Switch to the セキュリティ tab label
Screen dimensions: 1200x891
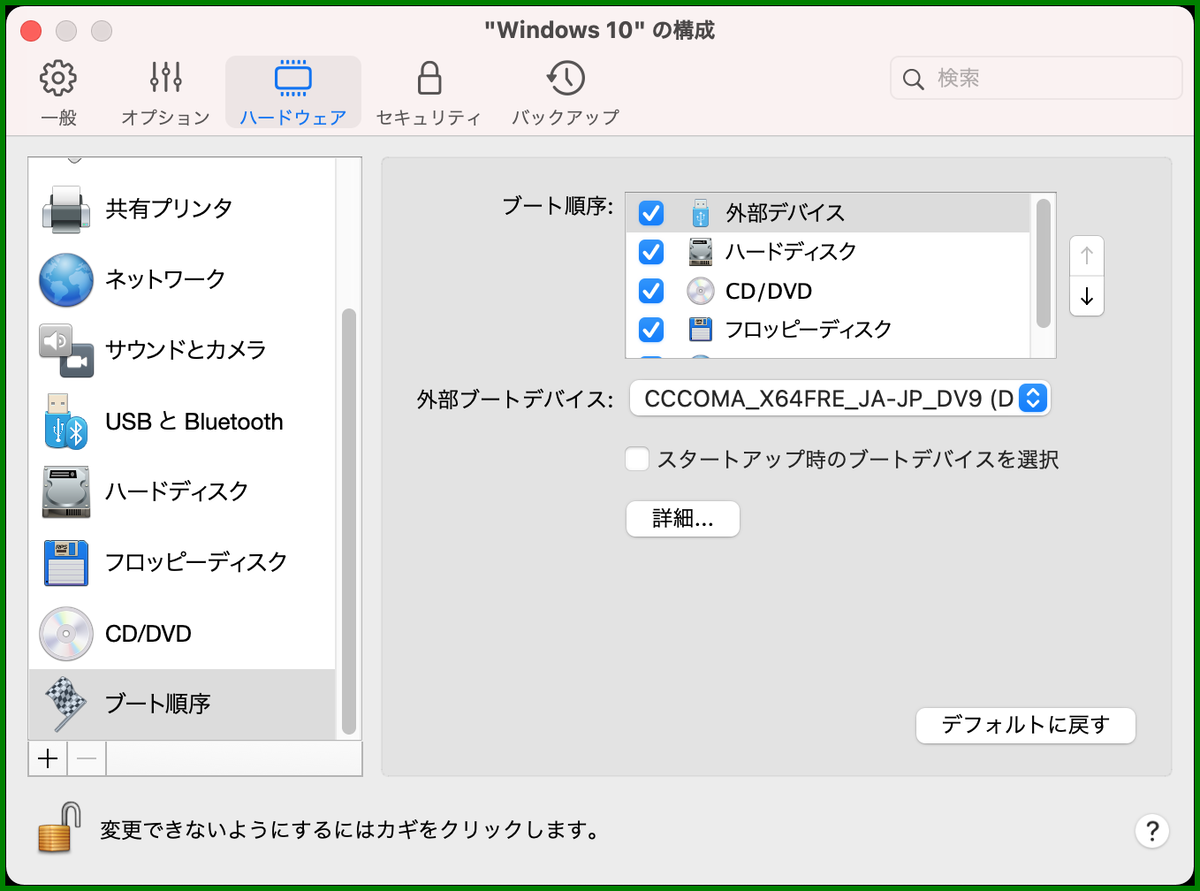[429, 117]
